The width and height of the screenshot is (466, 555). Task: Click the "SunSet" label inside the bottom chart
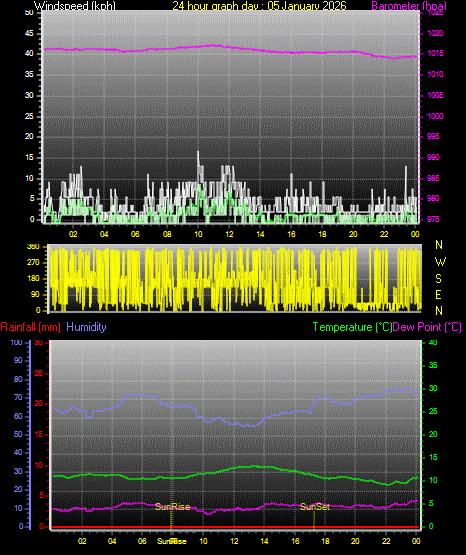coord(315,507)
